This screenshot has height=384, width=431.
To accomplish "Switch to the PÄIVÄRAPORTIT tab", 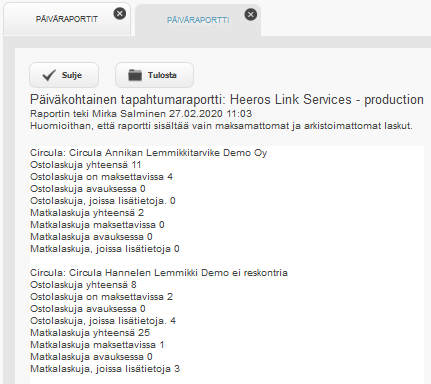I will 67,19.
